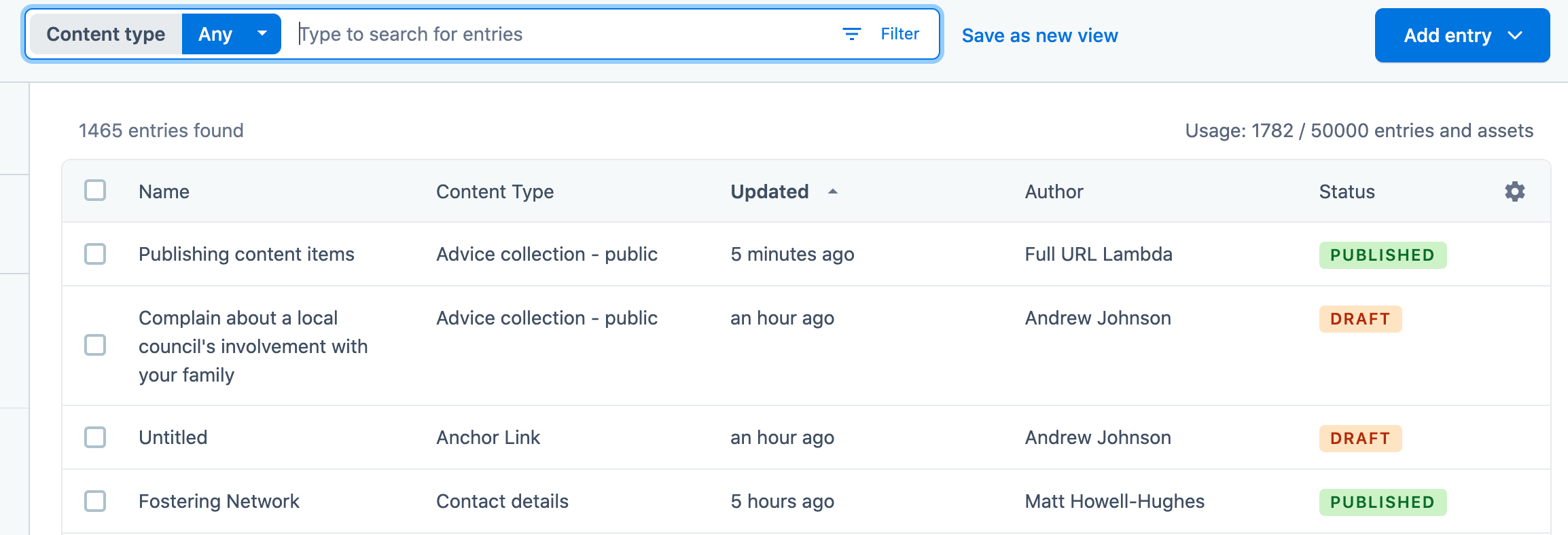Click the filter lines icon in search bar
This screenshot has width=1568, height=535.
click(851, 34)
